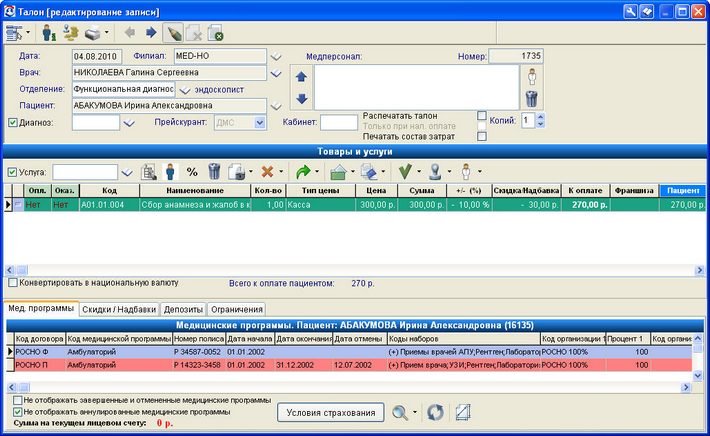Toggle the pencil edit mode icon
Viewport: 710px width, 436px height.
[173, 33]
